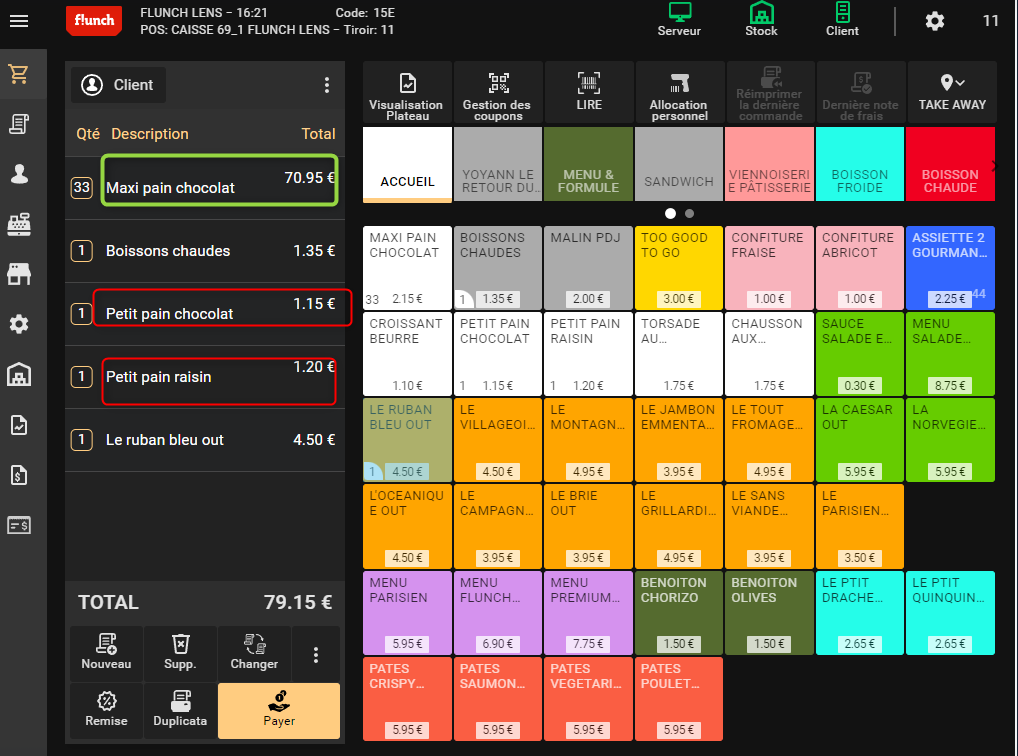Edit quantity 33 of Maxi pain chocolat
This screenshot has width=1018, height=756.
tap(81, 188)
